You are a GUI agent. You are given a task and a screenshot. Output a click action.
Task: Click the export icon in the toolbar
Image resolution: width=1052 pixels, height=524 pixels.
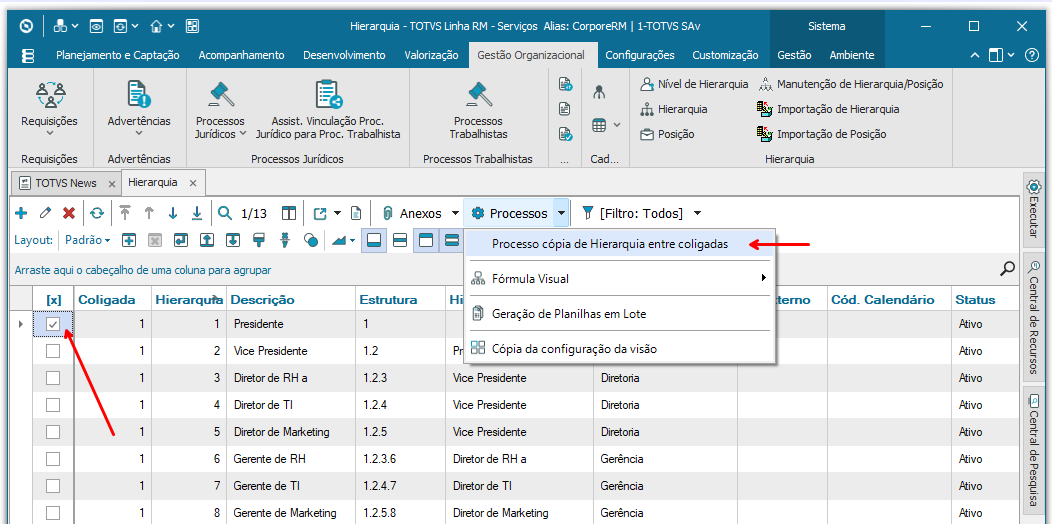(x=320, y=213)
